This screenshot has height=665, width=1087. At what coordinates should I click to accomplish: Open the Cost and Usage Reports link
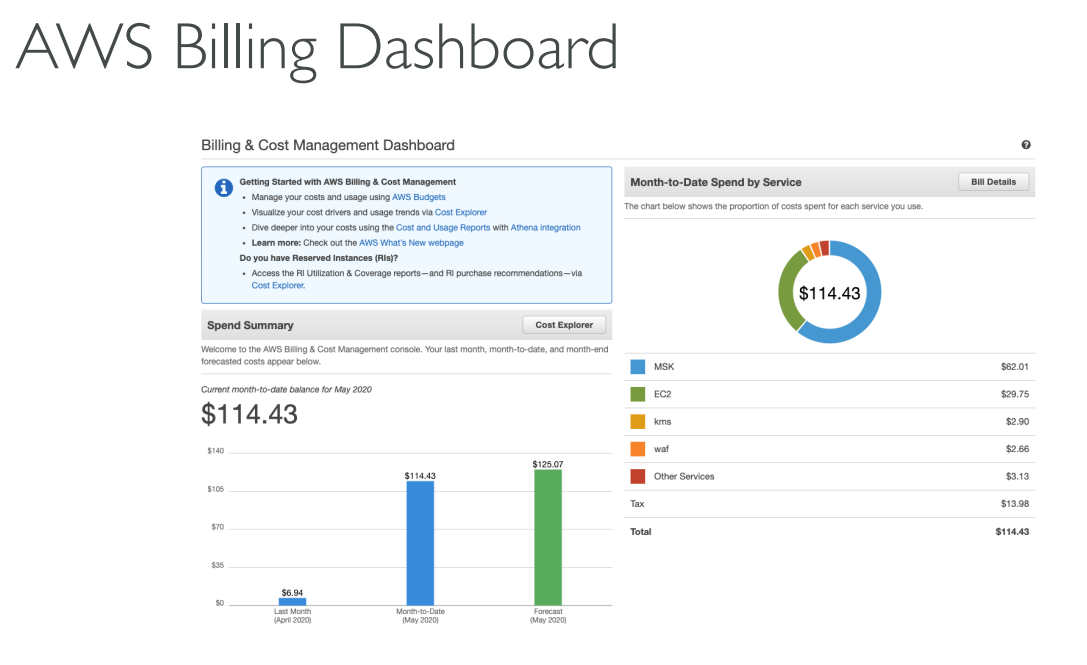pyautogui.click(x=443, y=227)
